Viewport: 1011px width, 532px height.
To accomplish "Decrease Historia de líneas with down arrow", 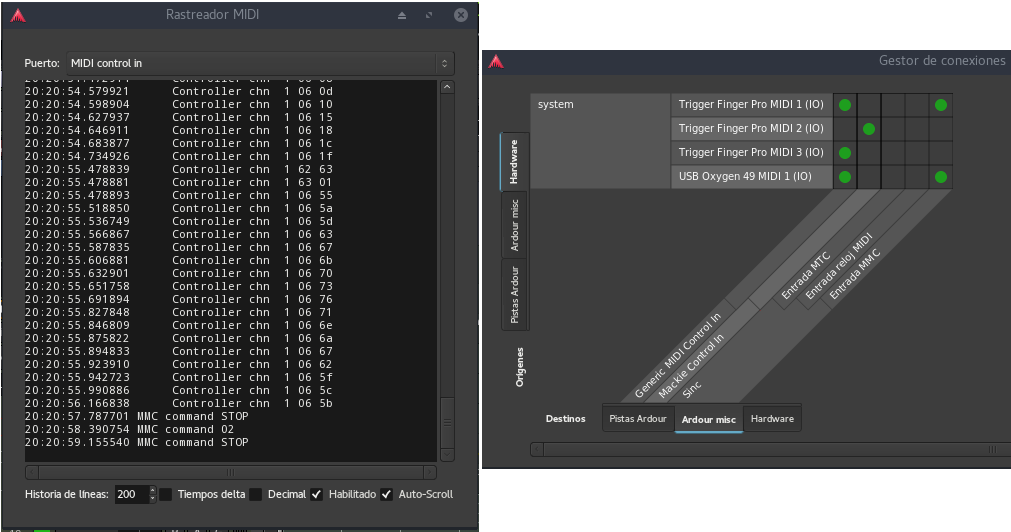I will pyautogui.click(x=152, y=498).
